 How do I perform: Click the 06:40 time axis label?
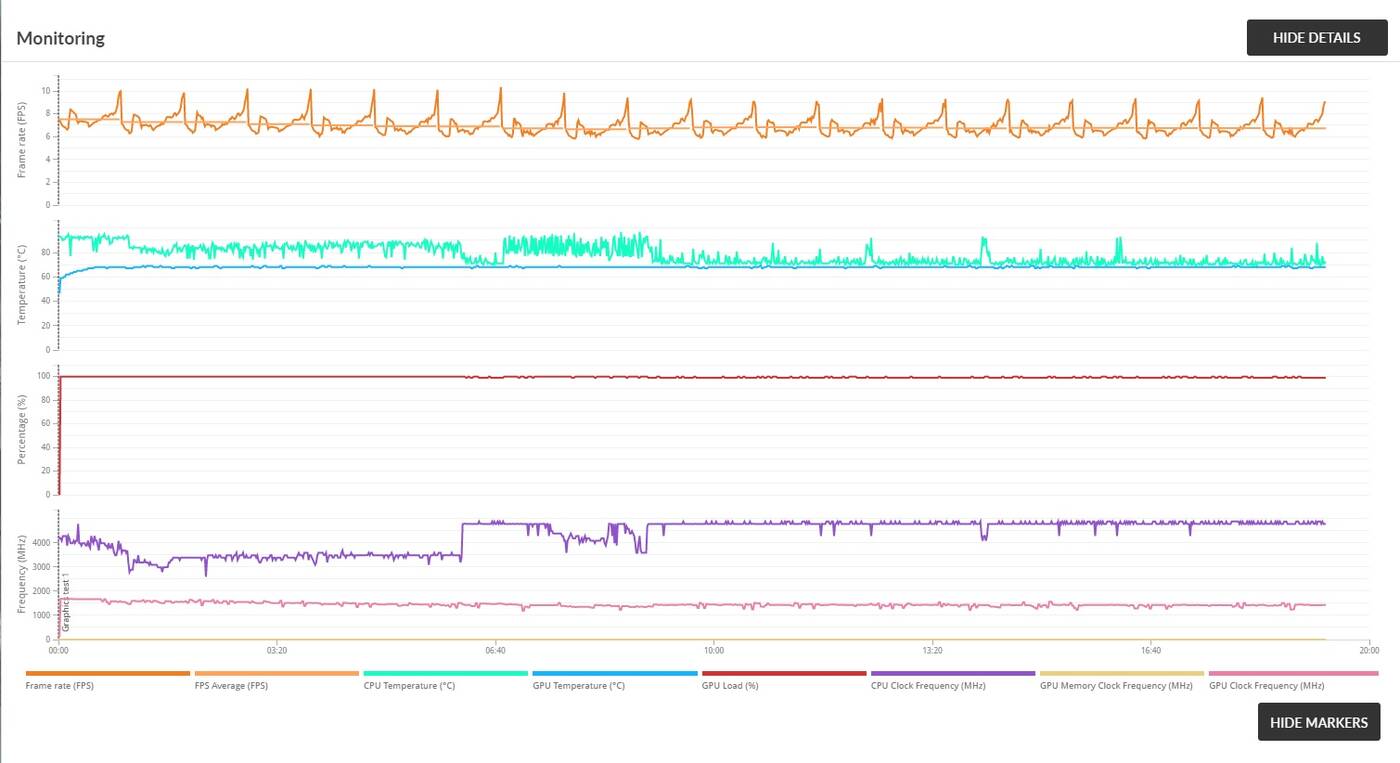[494, 651]
